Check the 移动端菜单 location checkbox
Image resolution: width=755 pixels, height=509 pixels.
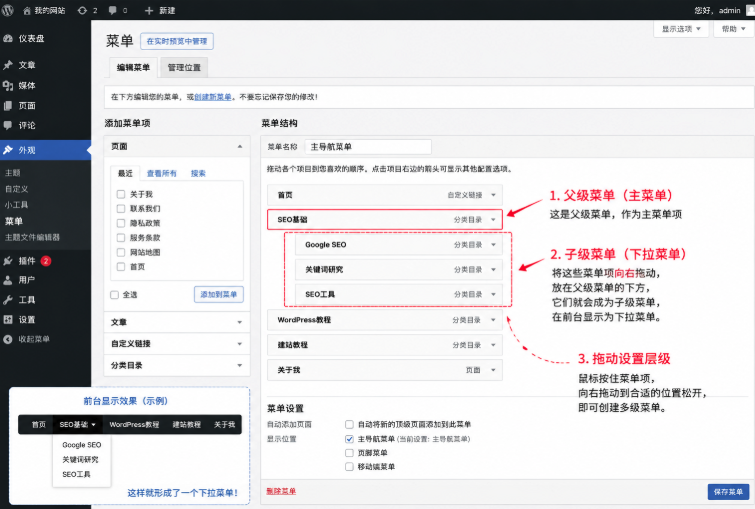tap(350, 466)
